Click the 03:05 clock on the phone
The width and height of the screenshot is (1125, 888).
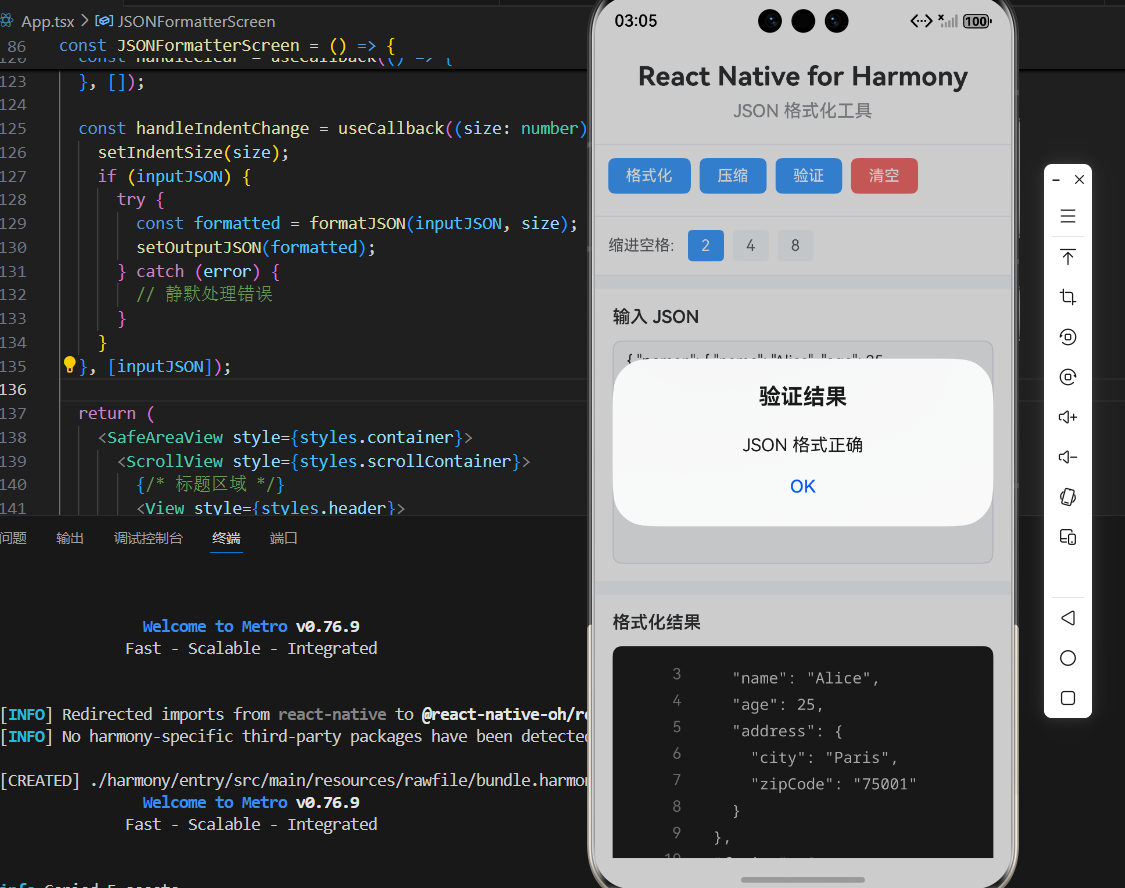(636, 21)
